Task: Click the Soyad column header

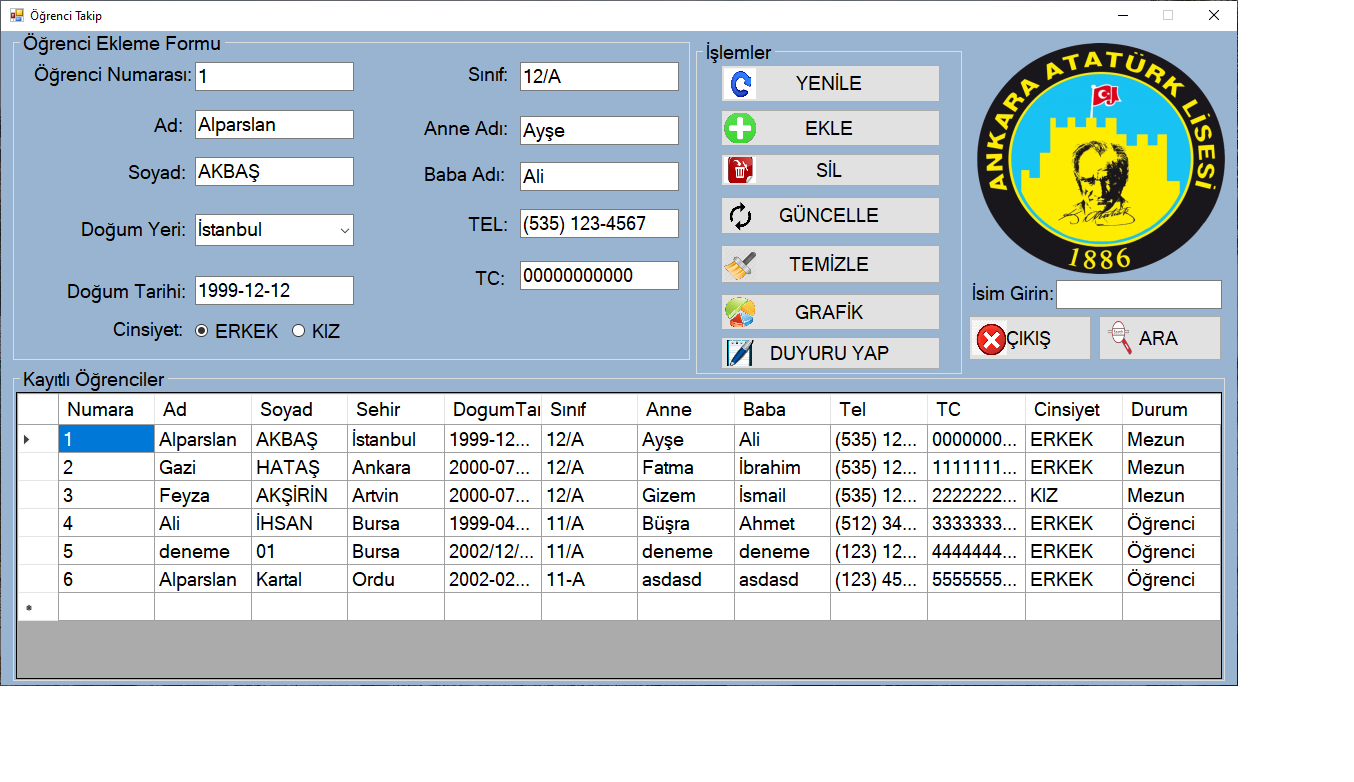Action: coord(299,409)
